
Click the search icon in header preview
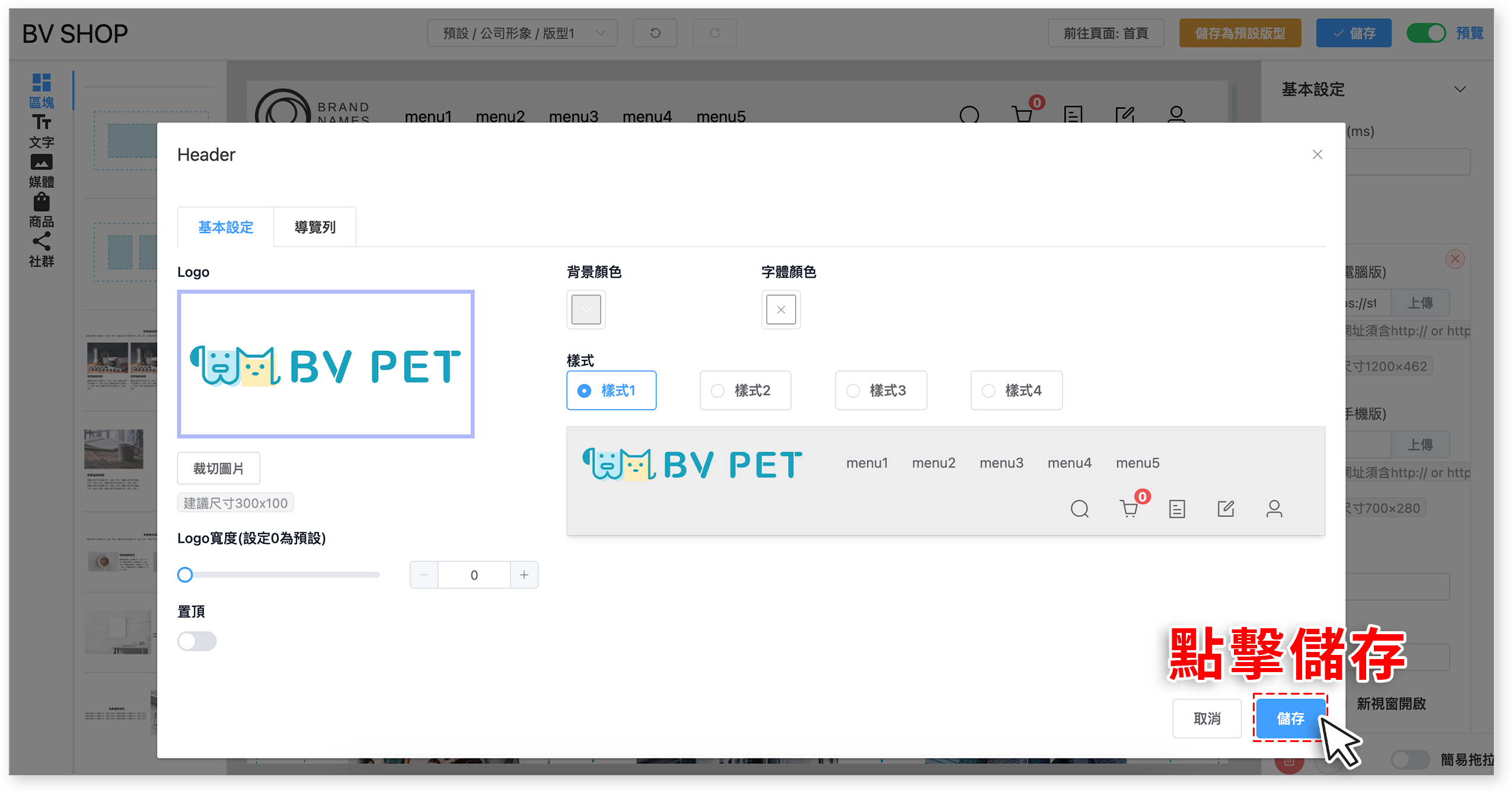(x=1079, y=509)
